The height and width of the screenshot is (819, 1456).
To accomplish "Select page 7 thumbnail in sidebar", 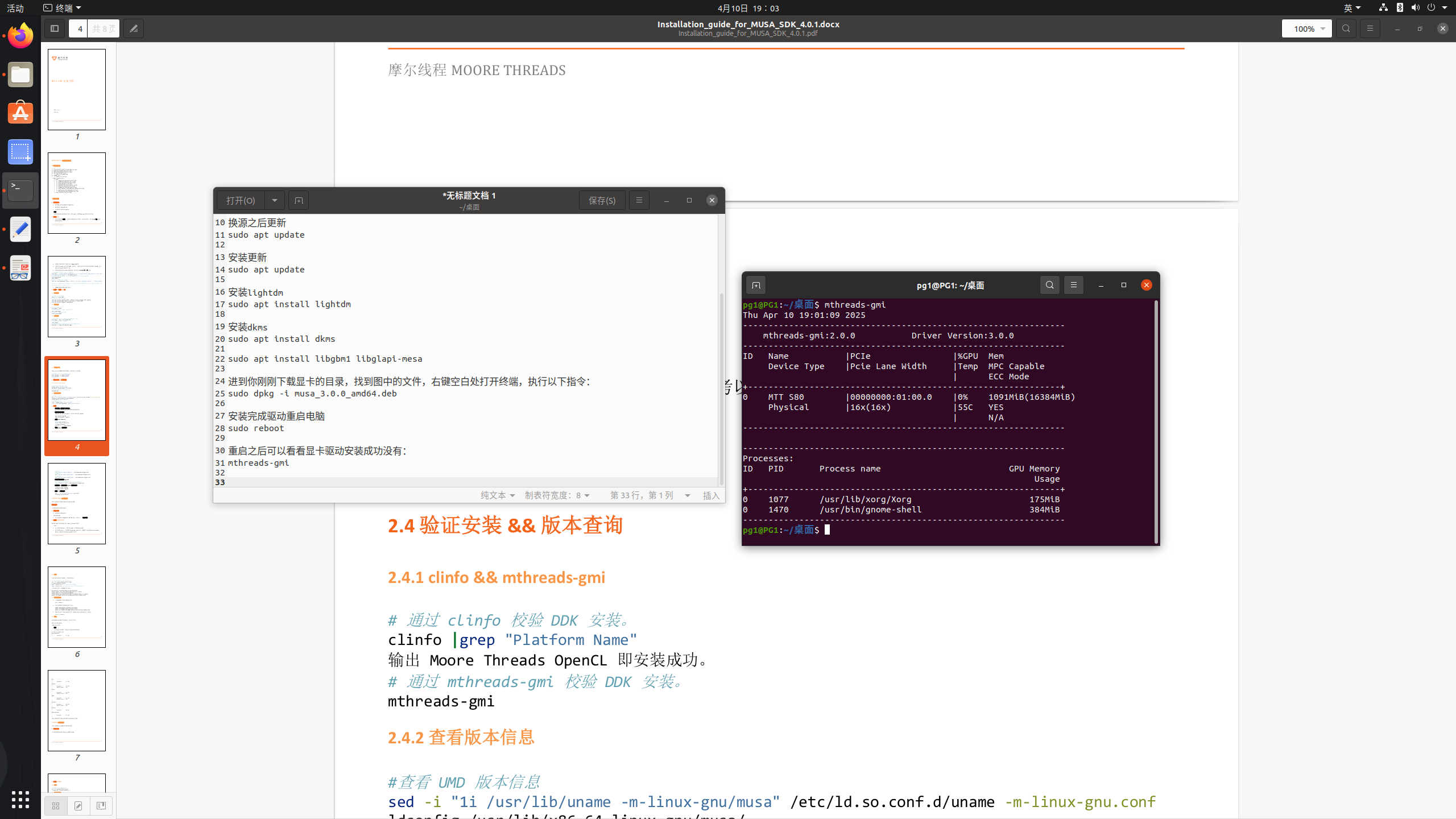I will point(77,711).
